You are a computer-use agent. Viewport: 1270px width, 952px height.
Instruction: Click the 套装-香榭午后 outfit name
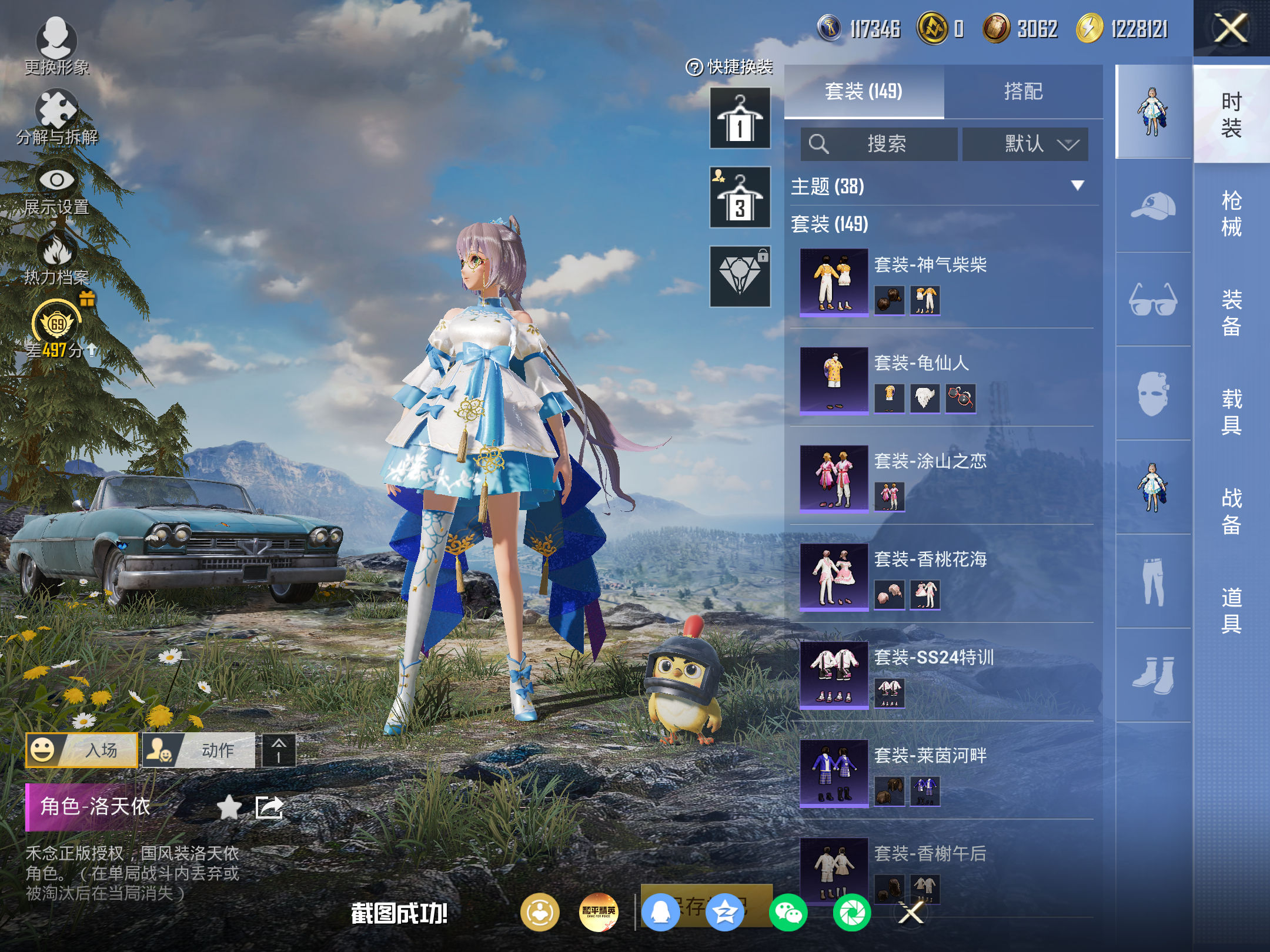tap(930, 853)
